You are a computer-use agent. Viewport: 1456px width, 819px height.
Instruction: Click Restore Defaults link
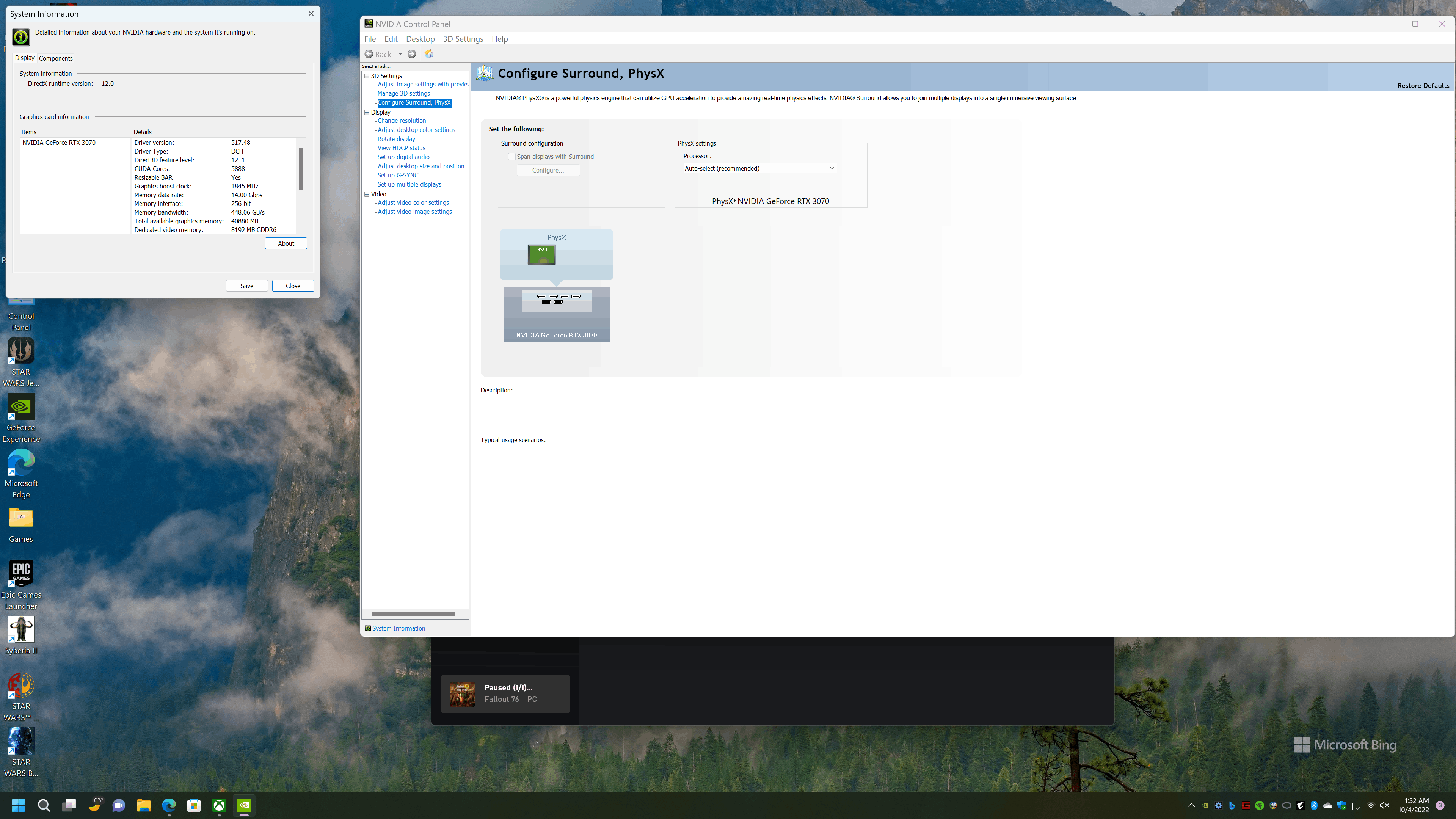point(1423,86)
